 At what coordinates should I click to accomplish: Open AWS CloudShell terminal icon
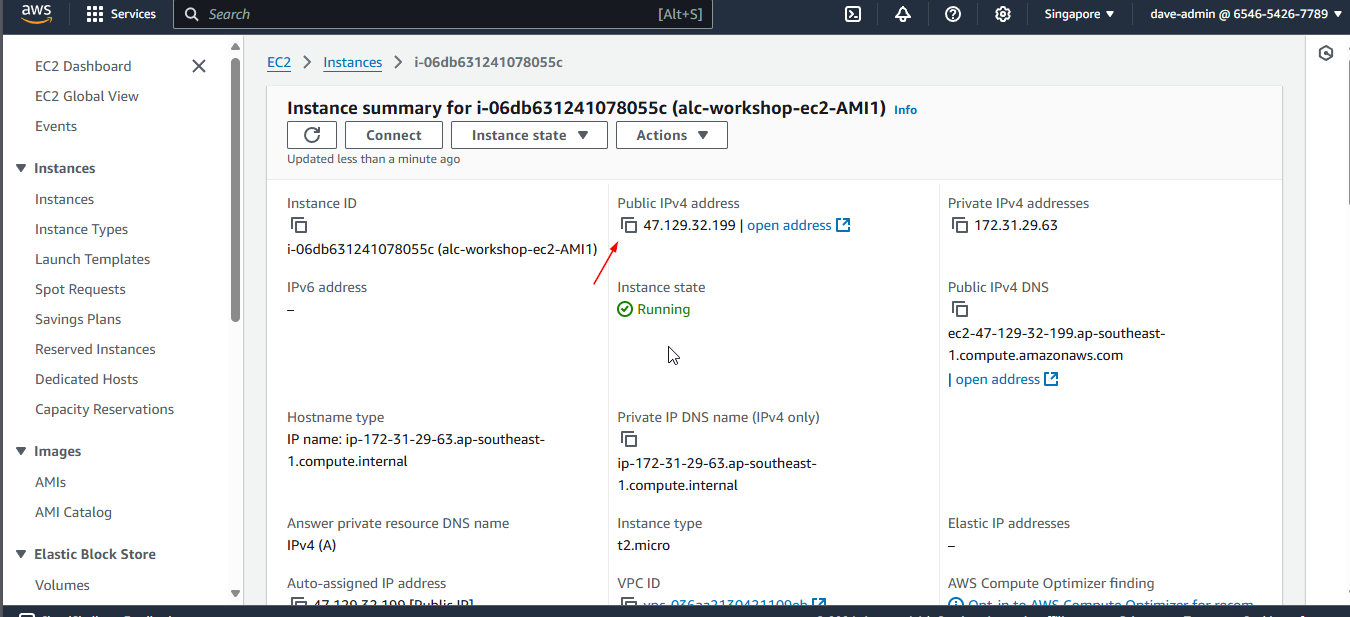[853, 14]
